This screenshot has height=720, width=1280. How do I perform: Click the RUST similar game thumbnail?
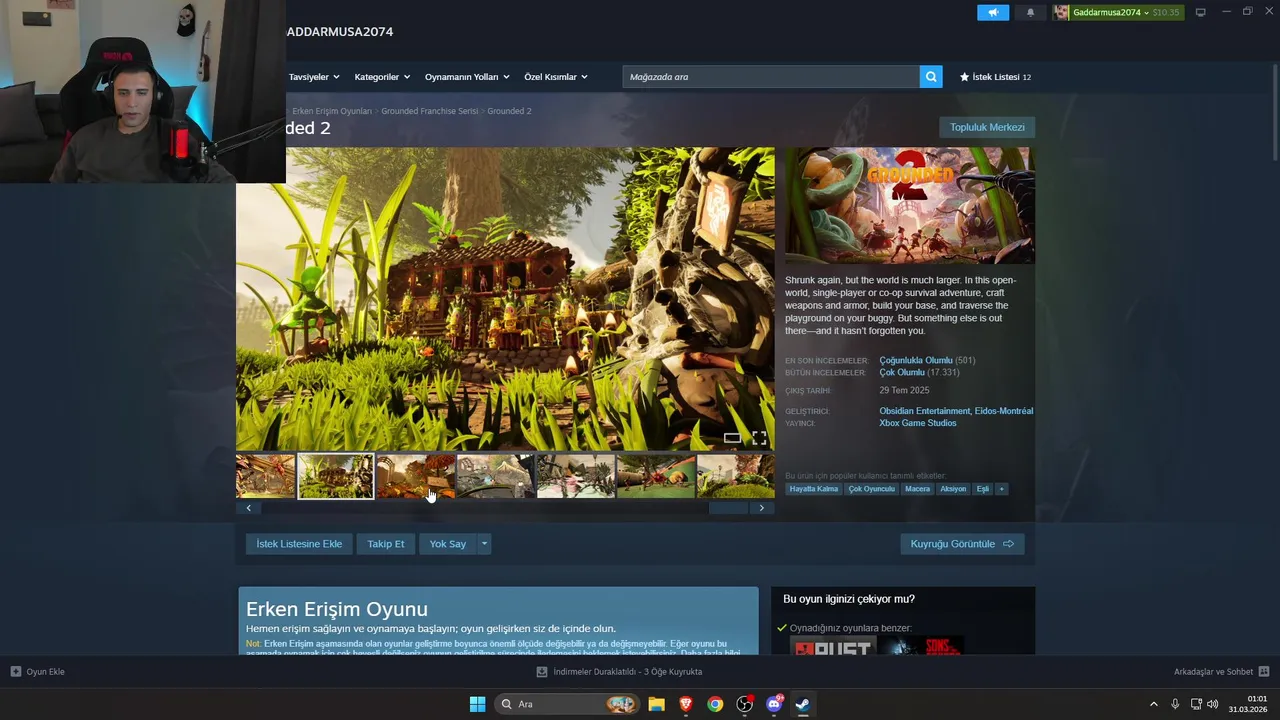point(833,646)
